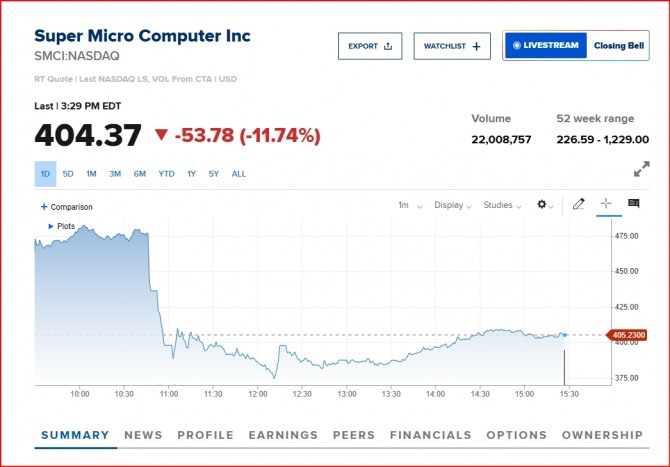Switch to the EARNINGS tab
This screenshot has width=670, height=467.
(x=283, y=435)
